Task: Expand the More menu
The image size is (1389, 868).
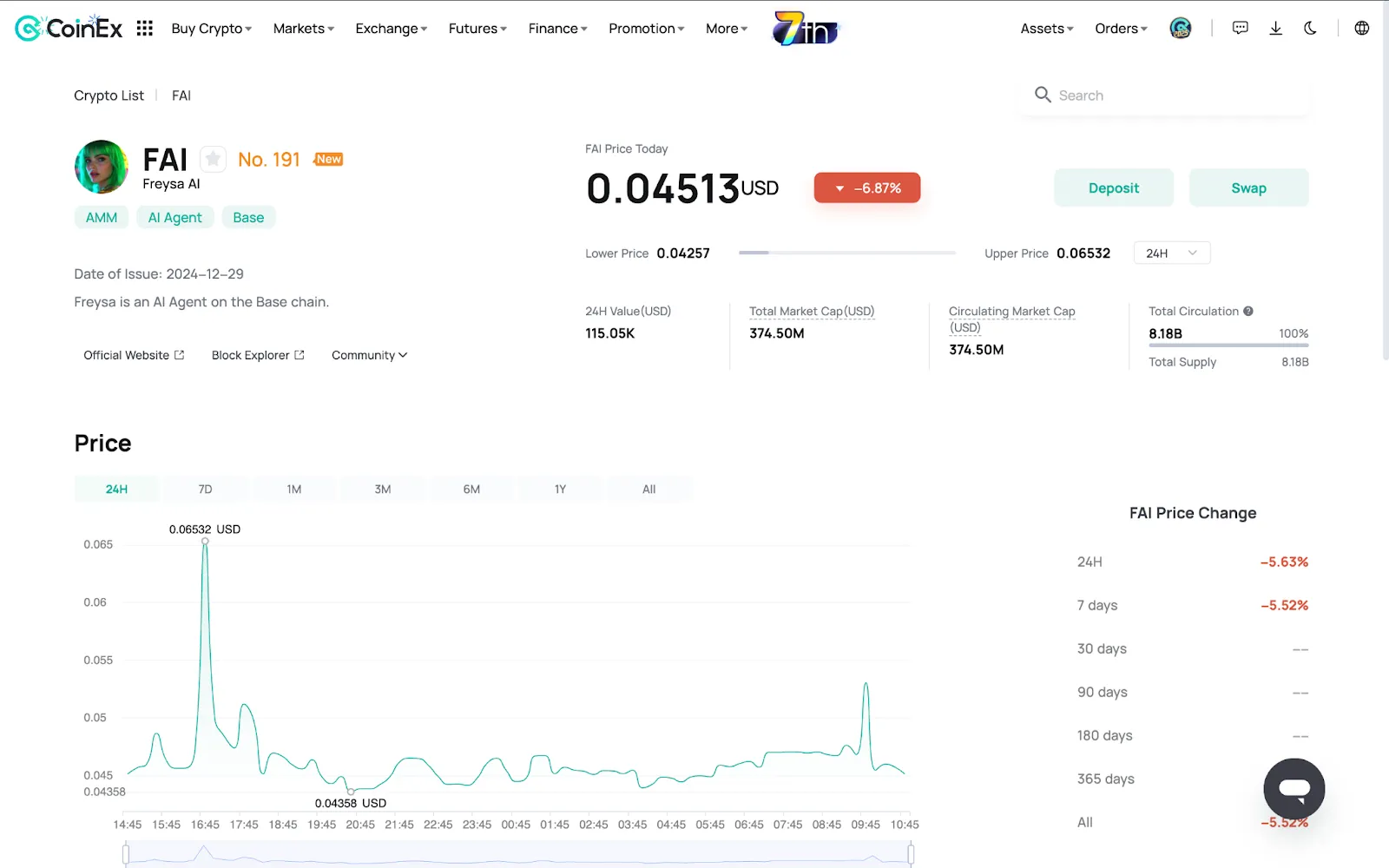Action: 726,29
